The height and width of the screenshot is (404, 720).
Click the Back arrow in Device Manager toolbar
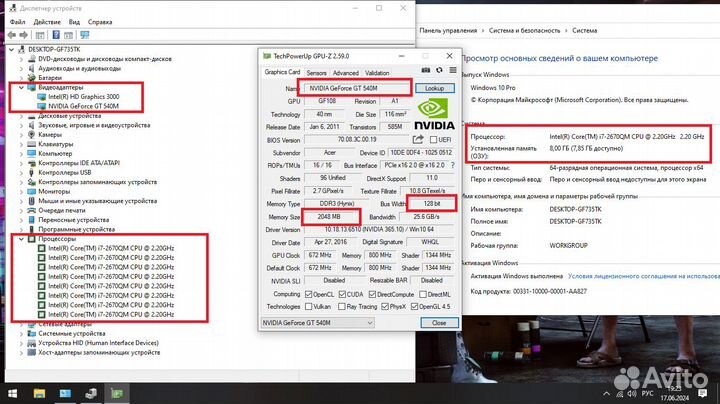12,35
